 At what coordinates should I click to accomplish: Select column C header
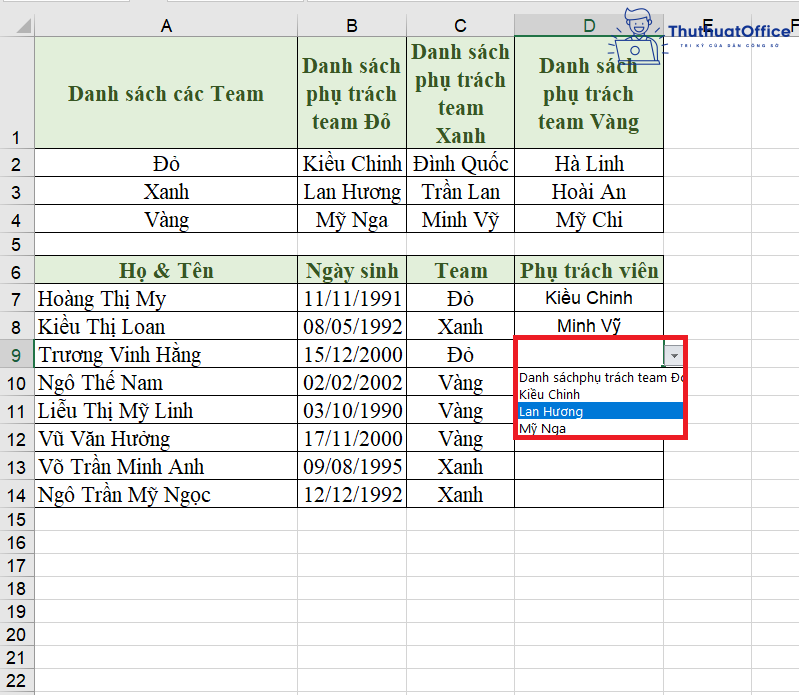pyautogui.click(x=460, y=25)
